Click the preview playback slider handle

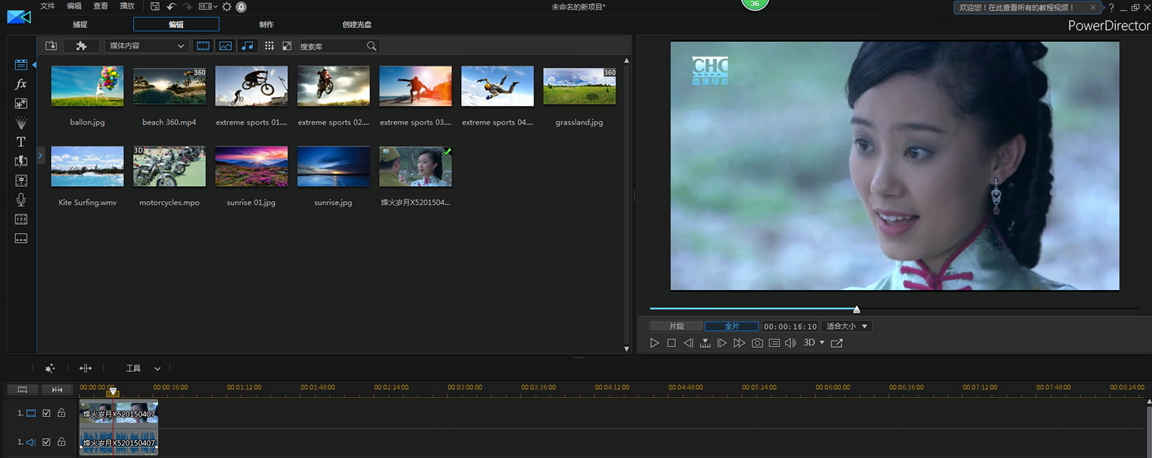tap(856, 309)
